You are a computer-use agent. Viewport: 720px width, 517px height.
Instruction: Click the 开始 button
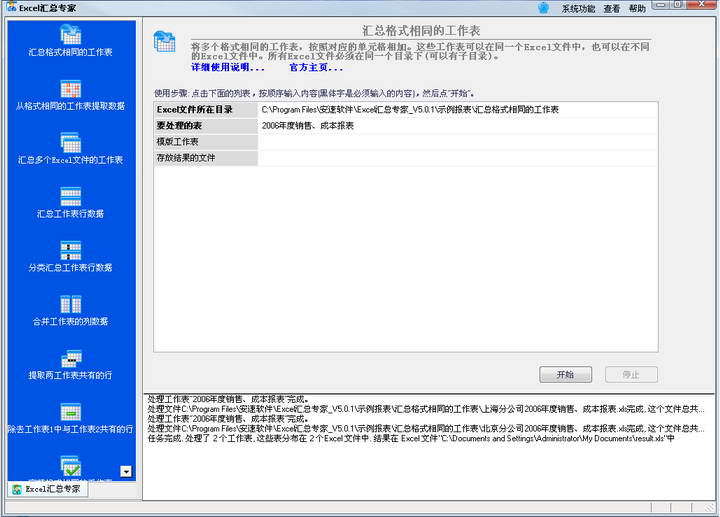[565, 375]
